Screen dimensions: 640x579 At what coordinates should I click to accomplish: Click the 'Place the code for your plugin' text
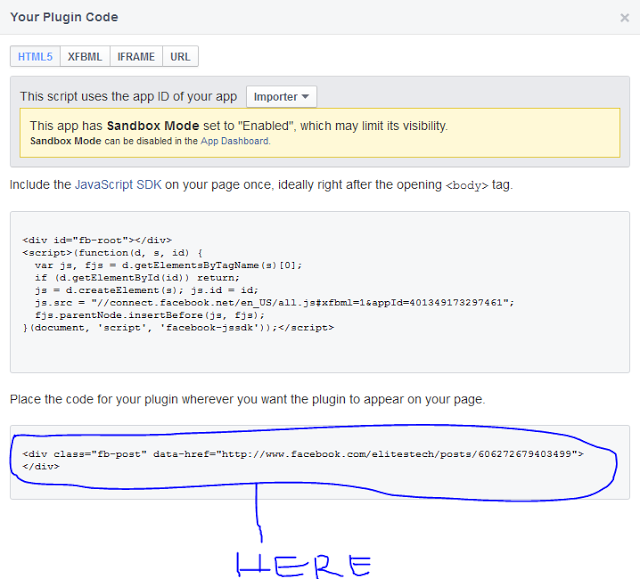coord(247,399)
